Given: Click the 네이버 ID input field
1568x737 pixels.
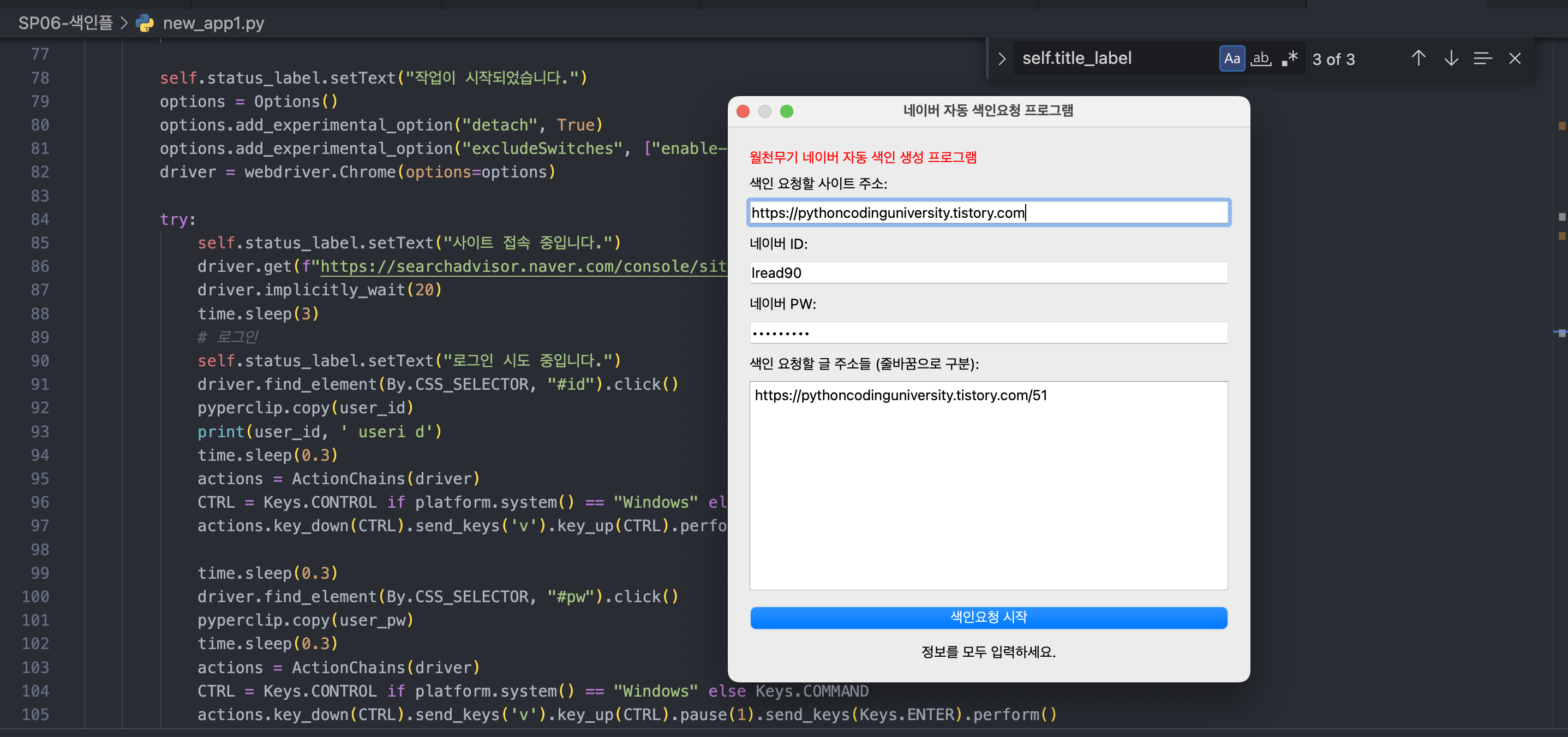Looking at the screenshot, I should click(988, 272).
